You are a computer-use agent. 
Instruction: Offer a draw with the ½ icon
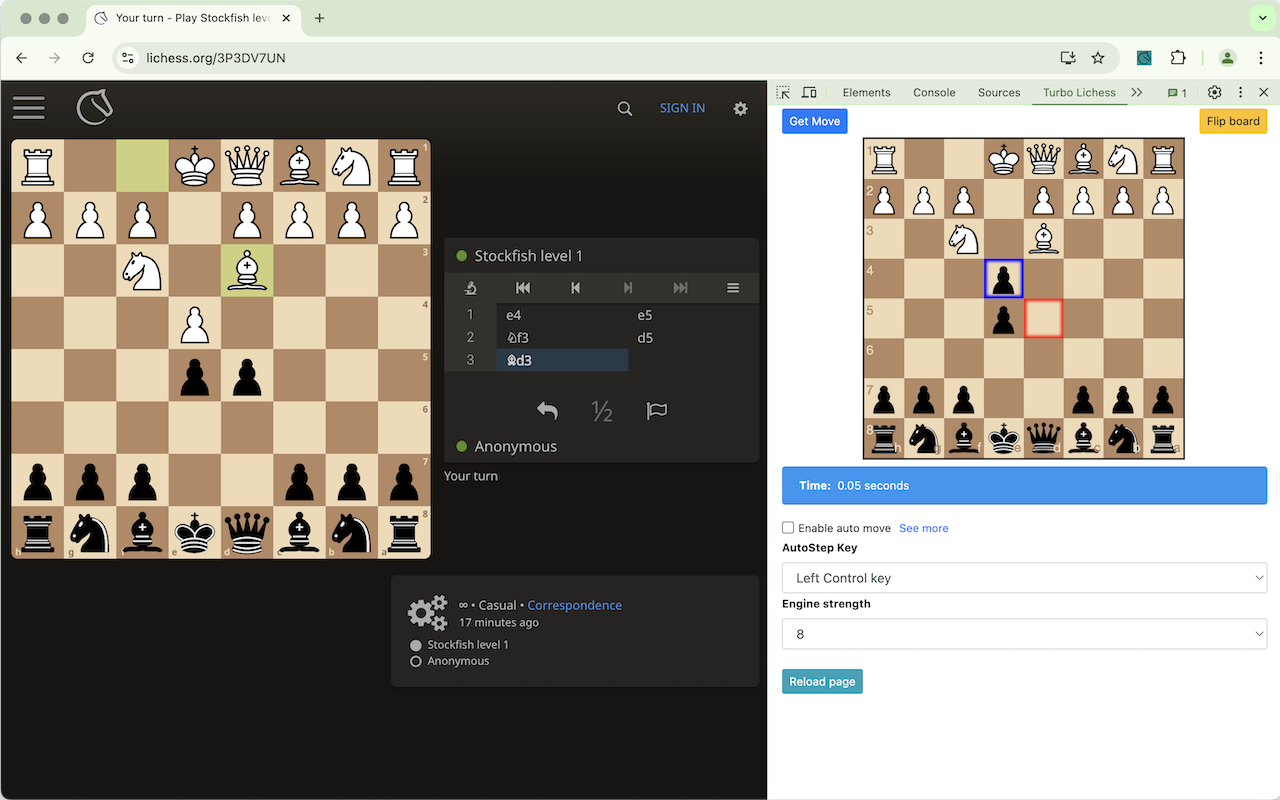coord(602,410)
